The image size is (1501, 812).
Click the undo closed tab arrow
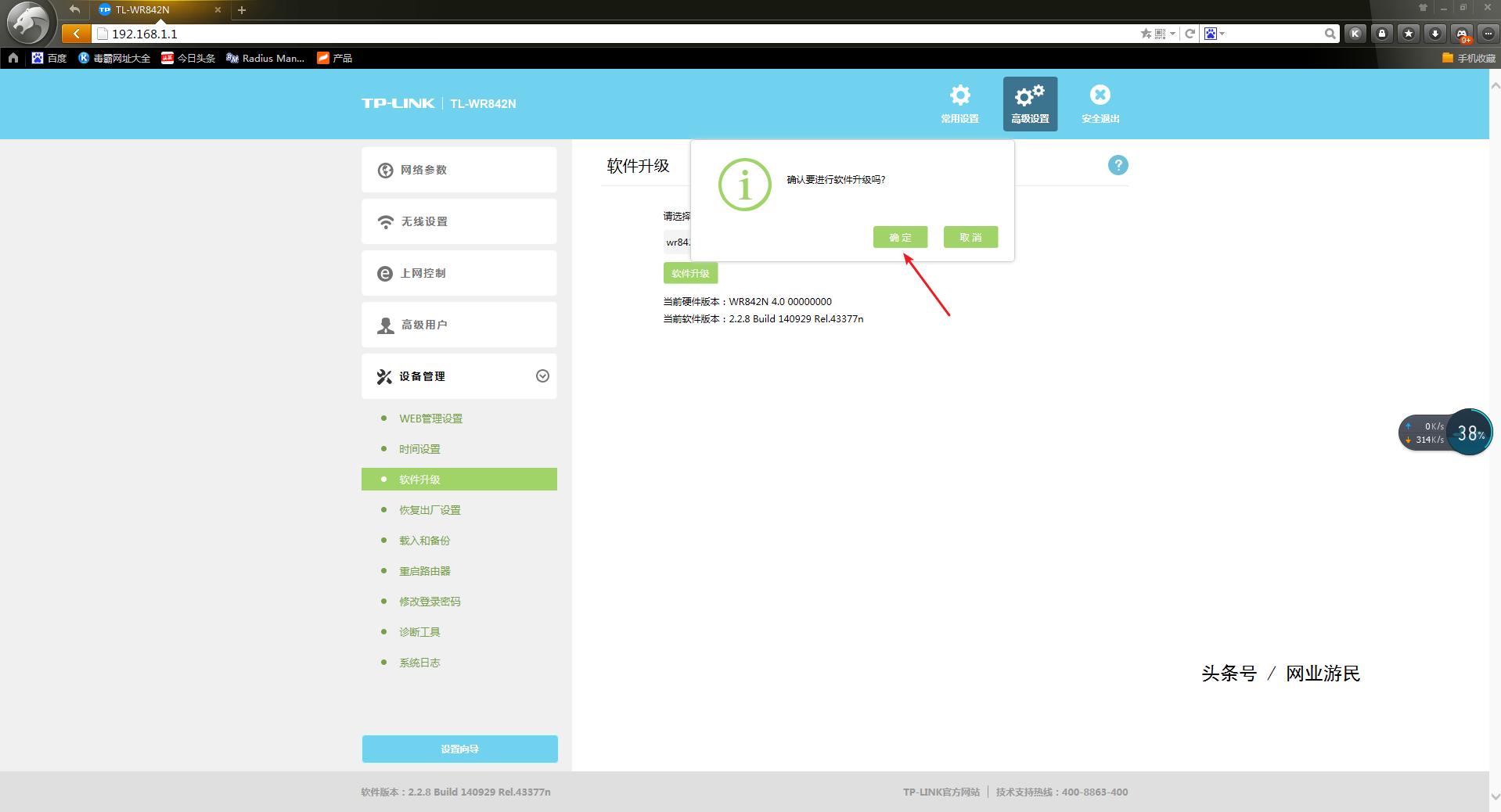(74, 9)
